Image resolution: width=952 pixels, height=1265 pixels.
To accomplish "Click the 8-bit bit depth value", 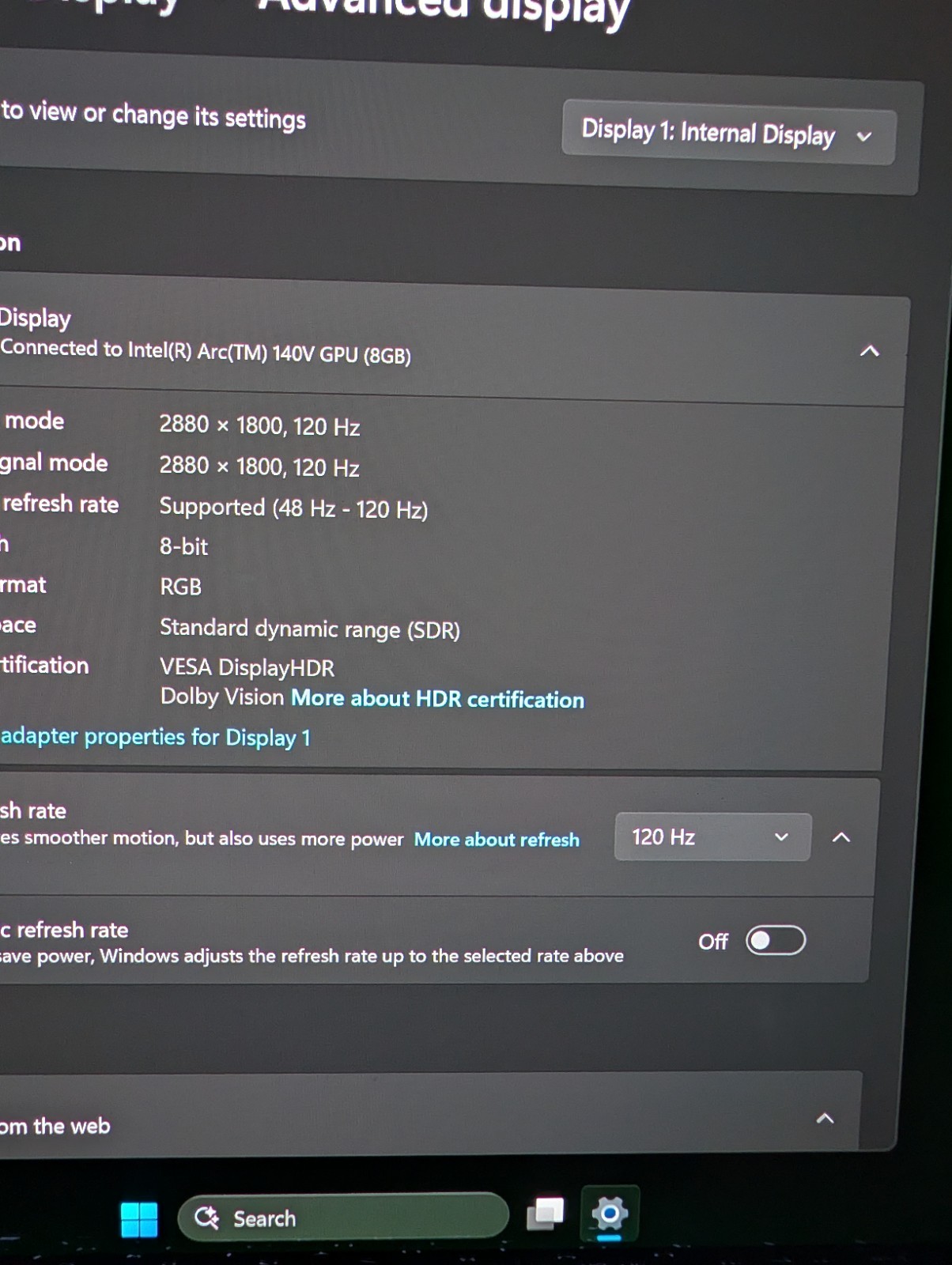I will (x=183, y=546).
